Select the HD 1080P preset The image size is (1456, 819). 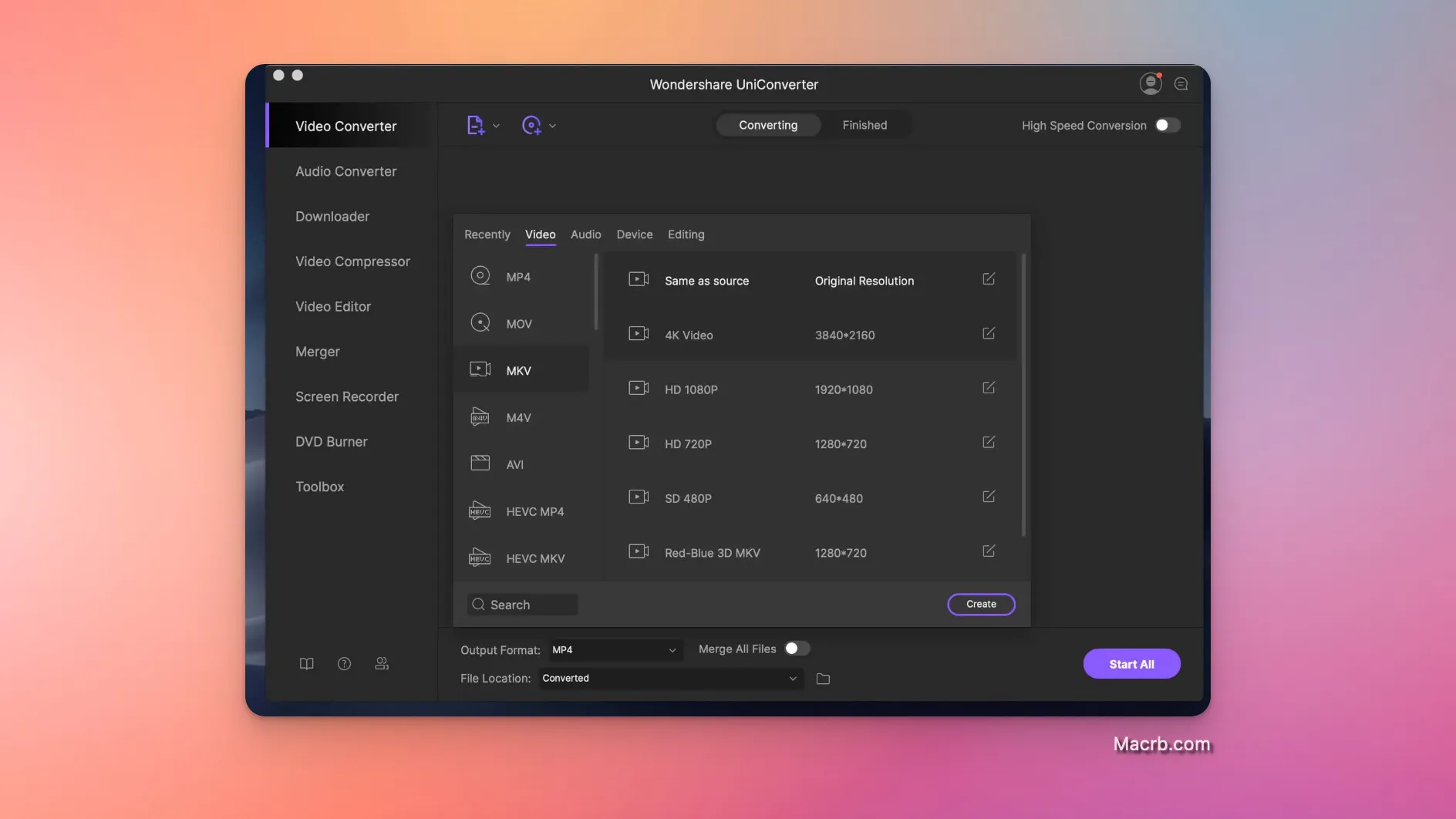click(810, 389)
